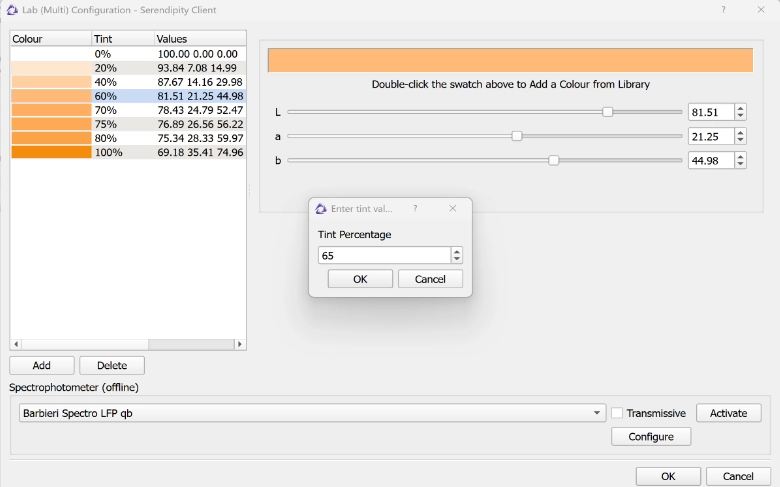Enable the Transmissive checkbox
Viewport: 780px width, 487px height.
point(617,413)
